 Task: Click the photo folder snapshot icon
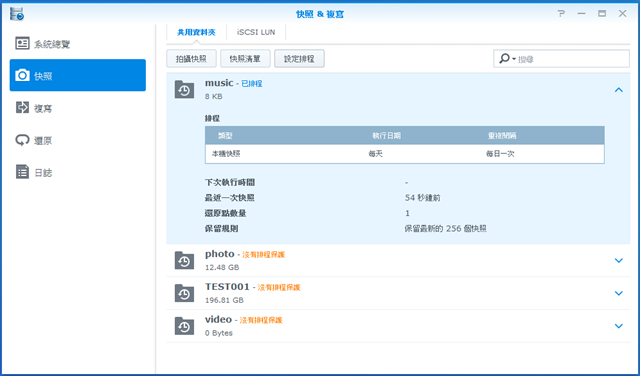184,260
